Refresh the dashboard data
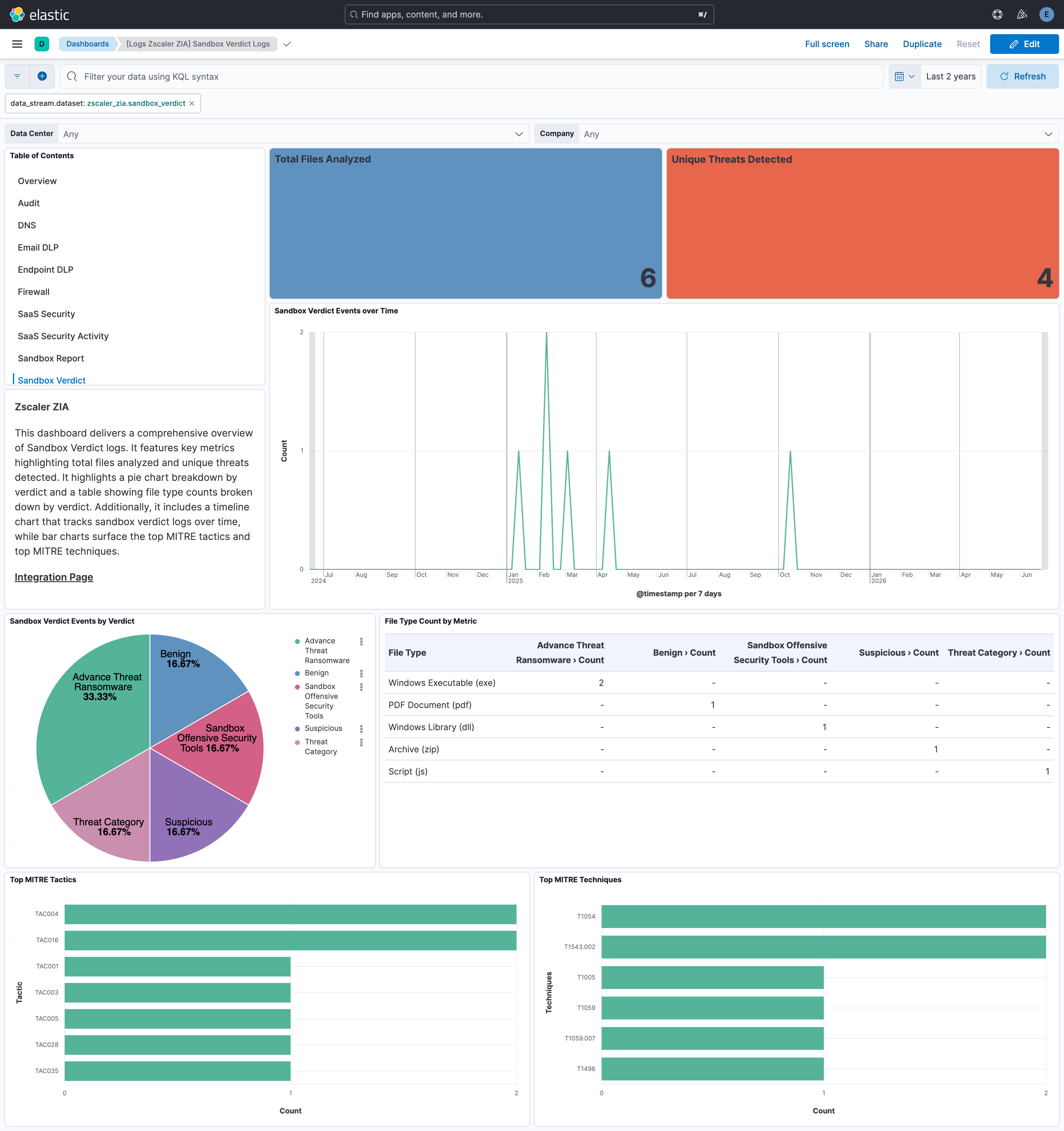The width and height of the screenshot is (1064, 1131). tap(1022, 76)
